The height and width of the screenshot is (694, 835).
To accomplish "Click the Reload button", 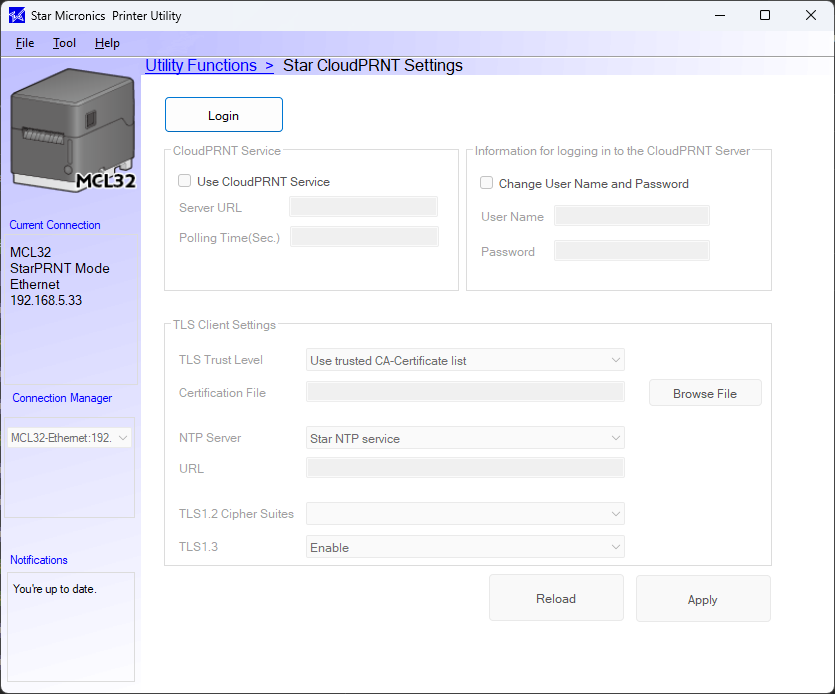I will coord(556,598).
